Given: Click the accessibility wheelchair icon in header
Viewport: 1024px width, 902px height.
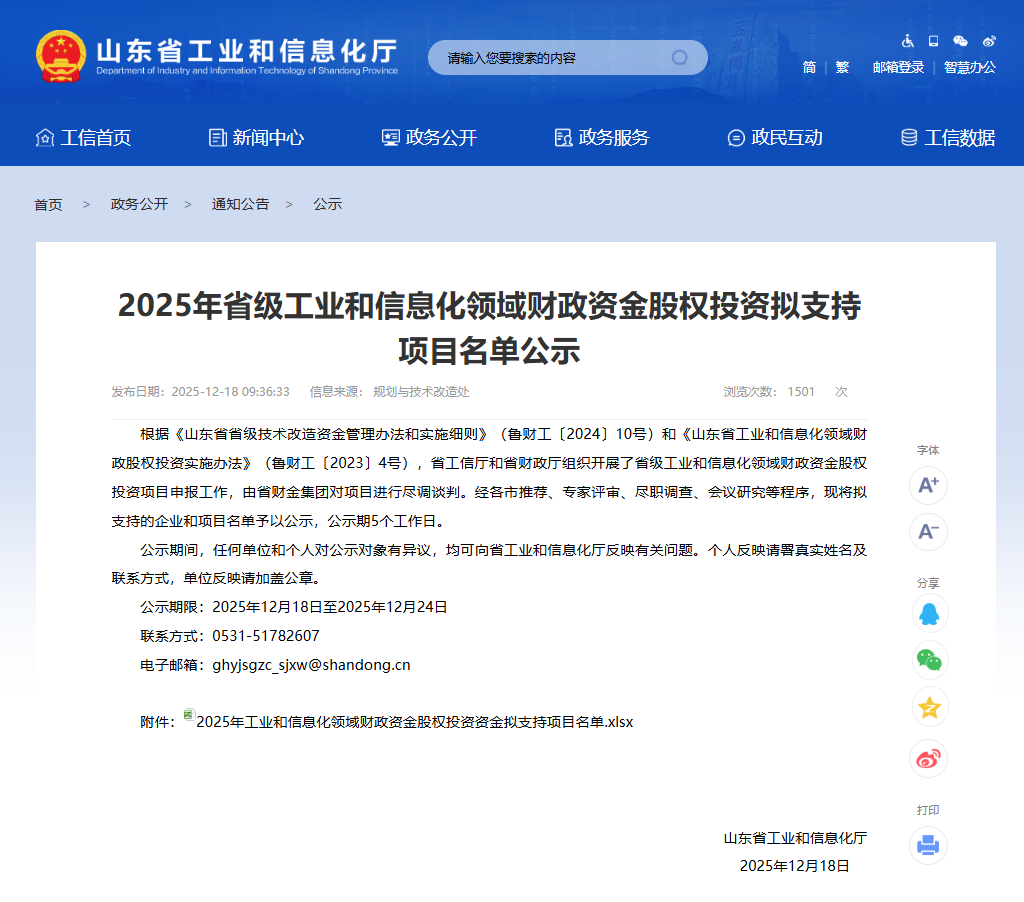Looking at the screenshot, I should (x=908, y=41).
